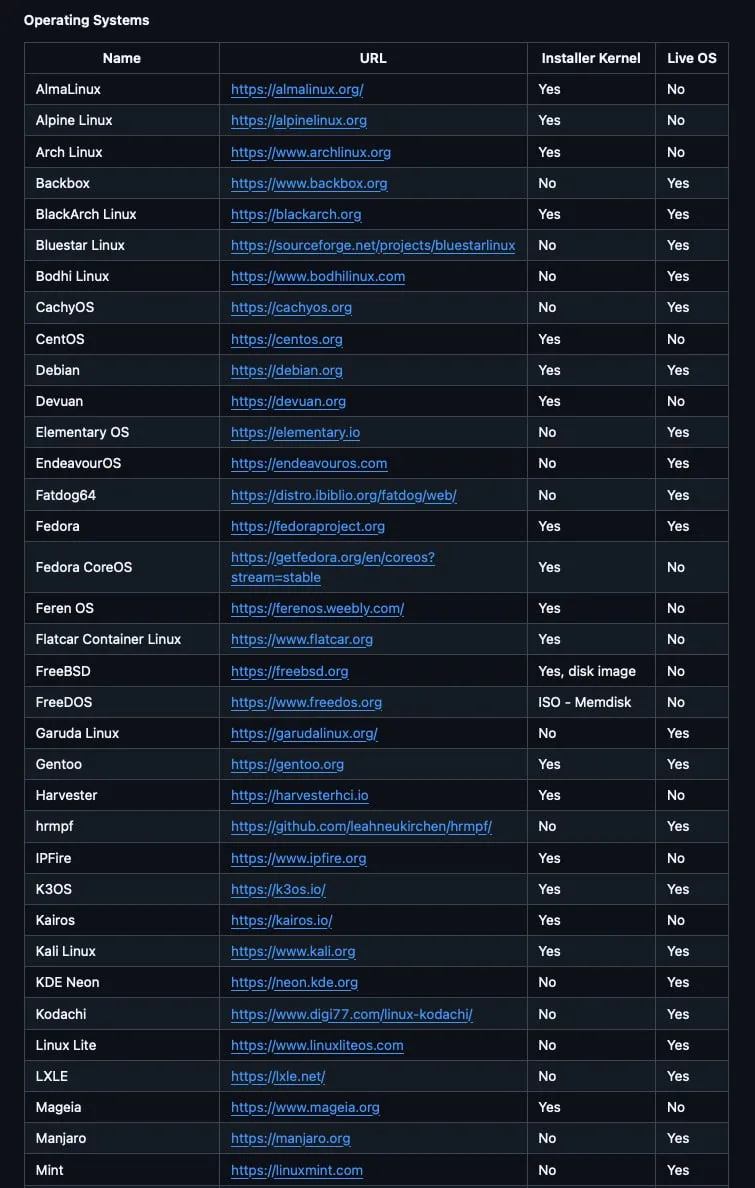Visit the cachyos.org link

[x=291, y=307]
